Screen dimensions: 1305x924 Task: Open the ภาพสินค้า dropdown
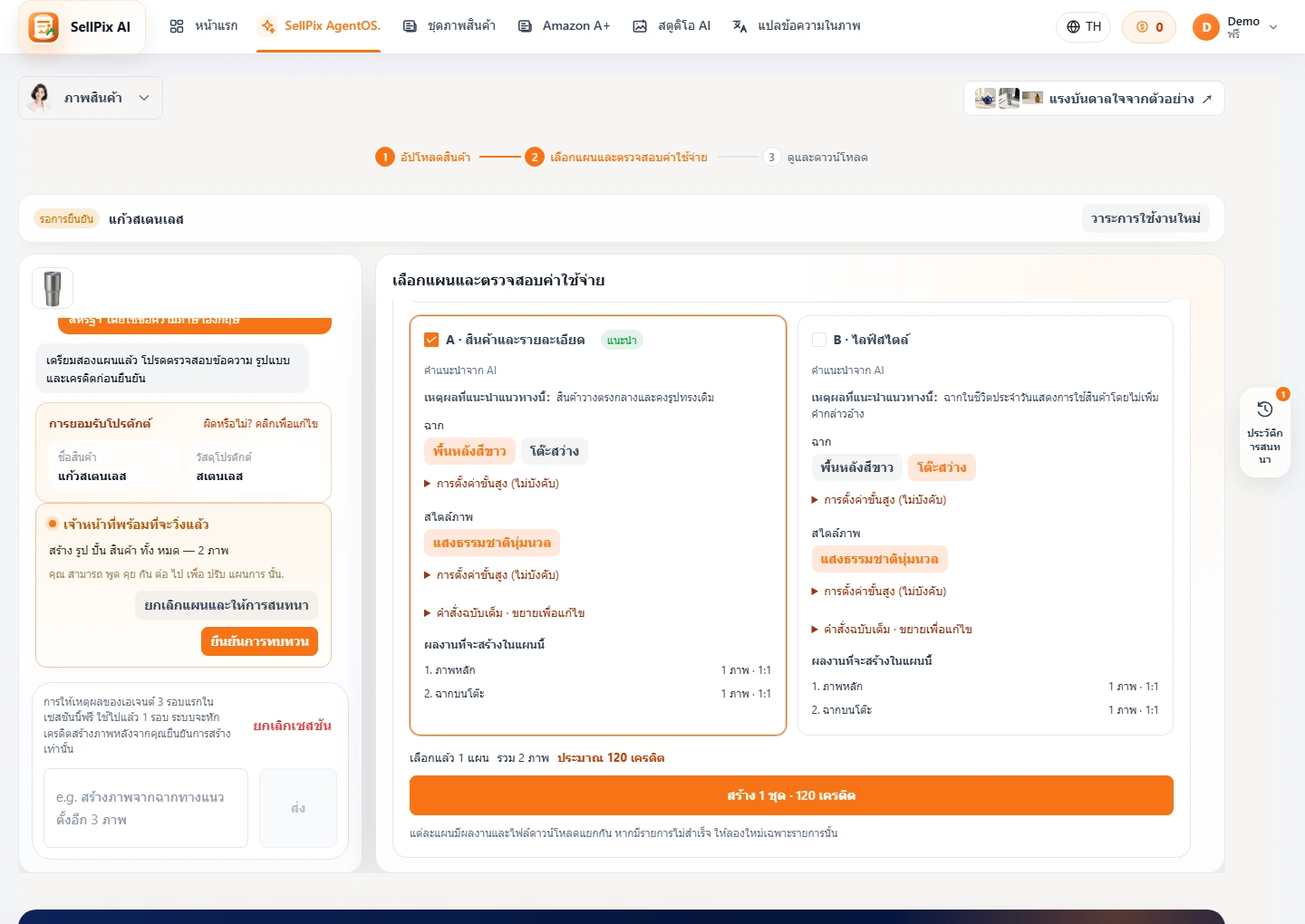coord(91,98)
